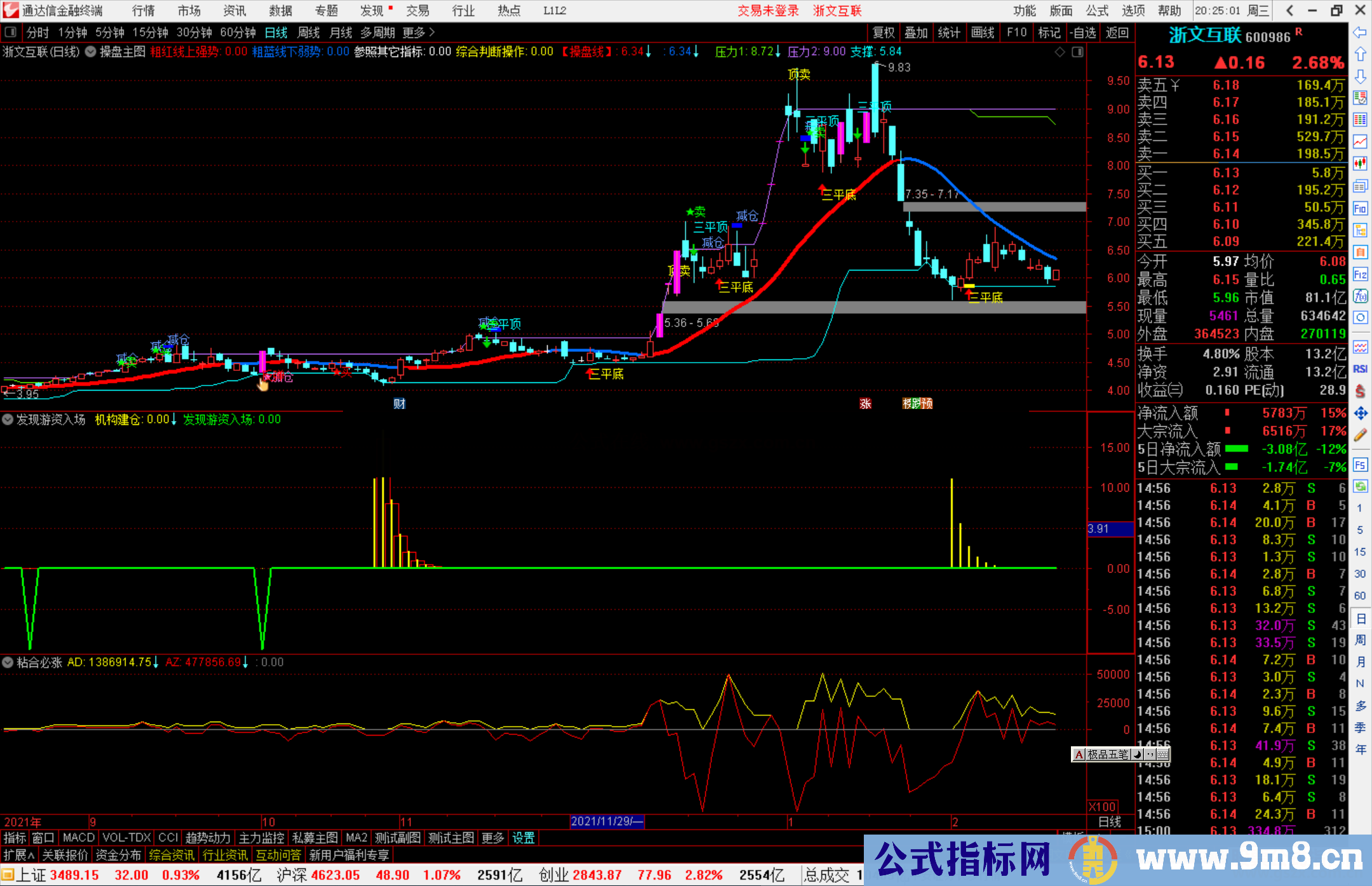
Task: Click the green refresh sidebar icon
Action: 1360,487
